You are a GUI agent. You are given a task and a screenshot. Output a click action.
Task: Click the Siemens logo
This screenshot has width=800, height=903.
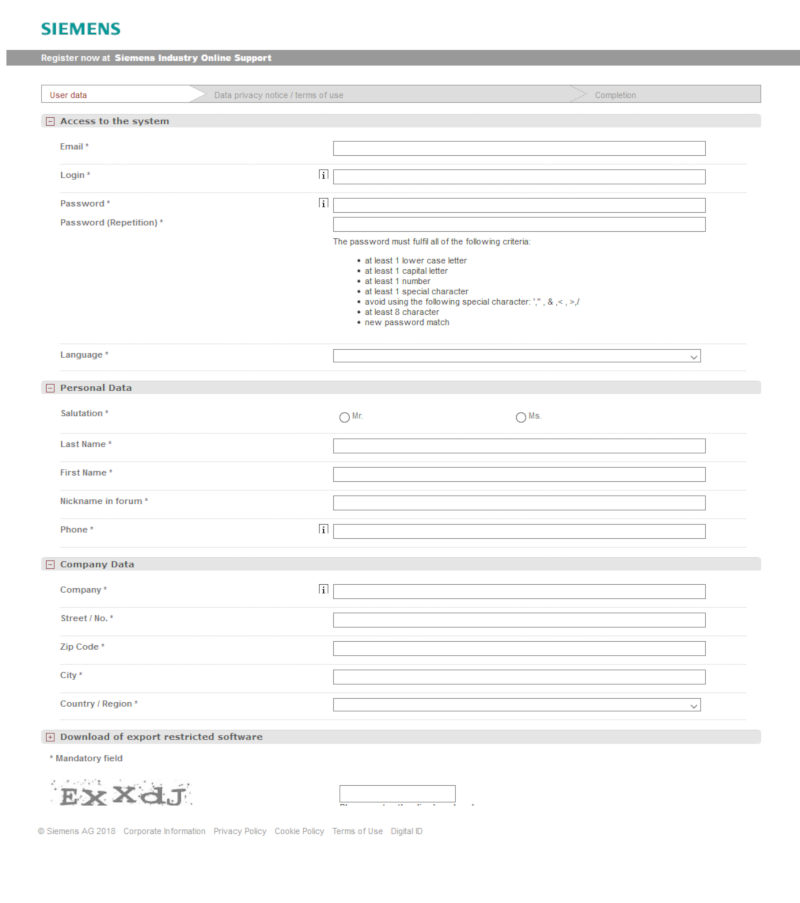[80, 29]
